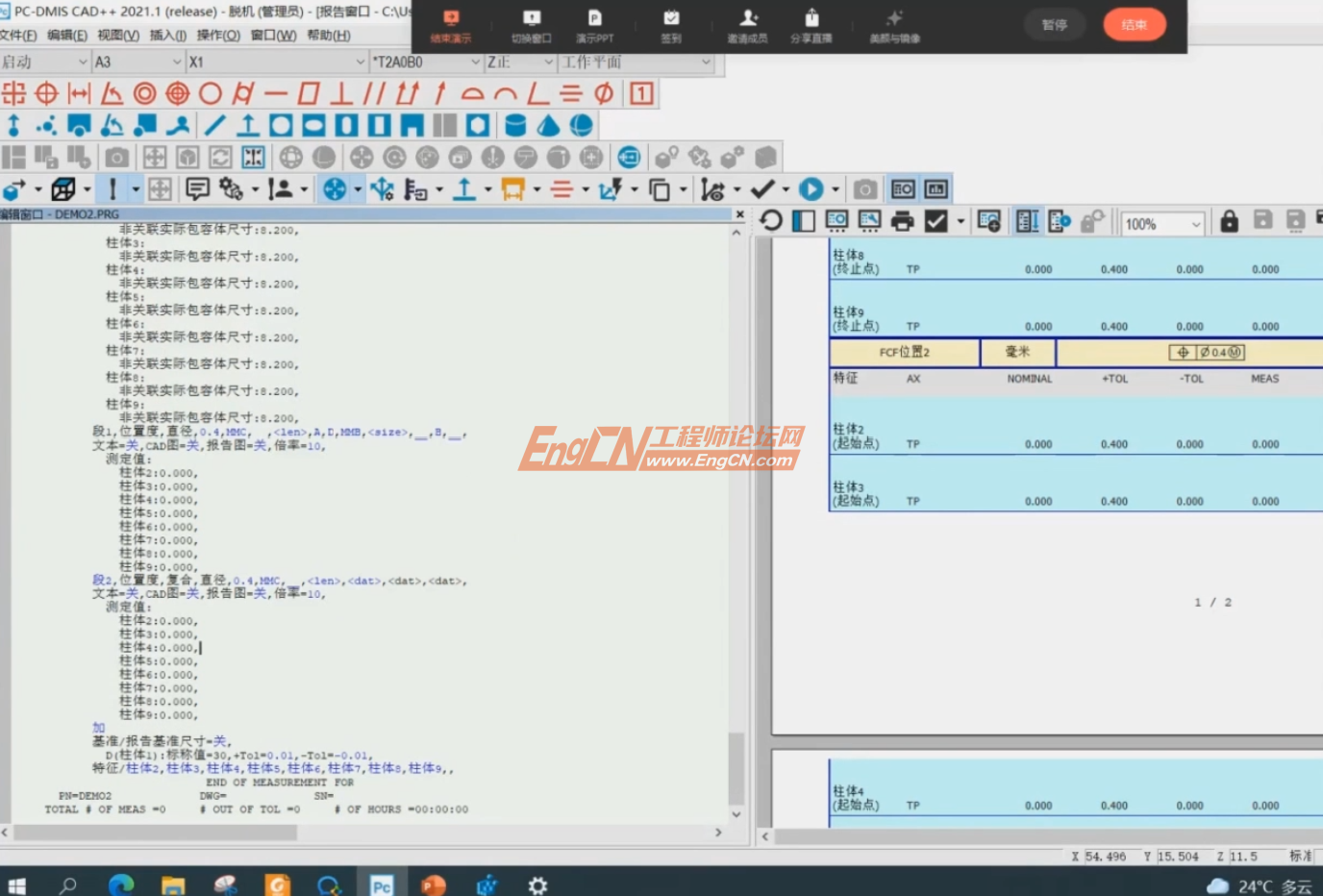Click the 暂停 pause button
Image resolution: width=1323 pixels, height=896 pixels.
(1054, 25)
